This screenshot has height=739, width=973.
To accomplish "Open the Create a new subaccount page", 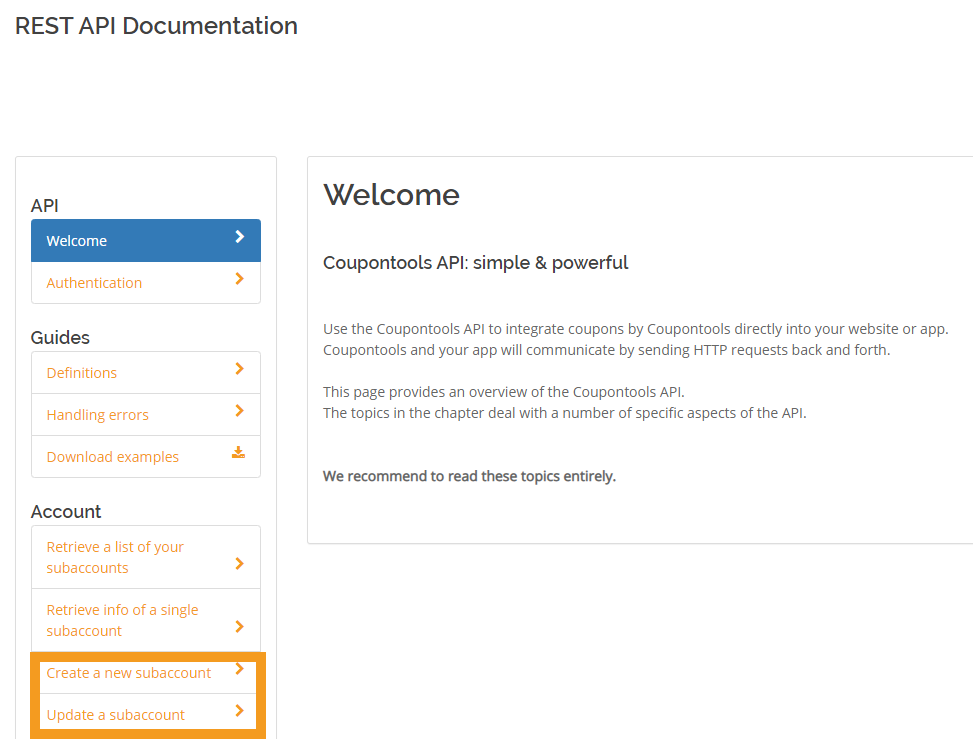I will 129,673.
